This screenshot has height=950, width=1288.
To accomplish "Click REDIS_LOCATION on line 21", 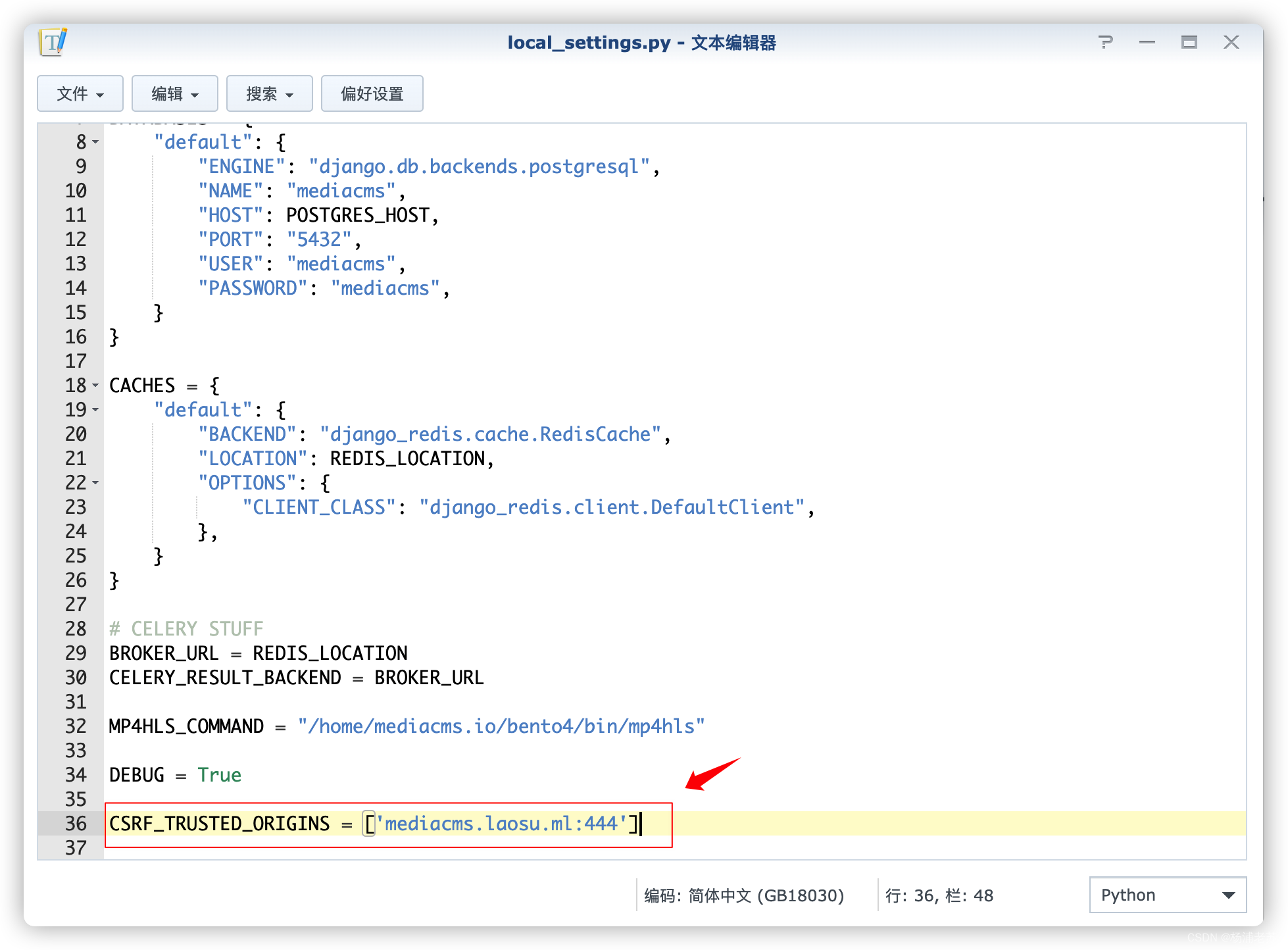I will pos(407,459).
